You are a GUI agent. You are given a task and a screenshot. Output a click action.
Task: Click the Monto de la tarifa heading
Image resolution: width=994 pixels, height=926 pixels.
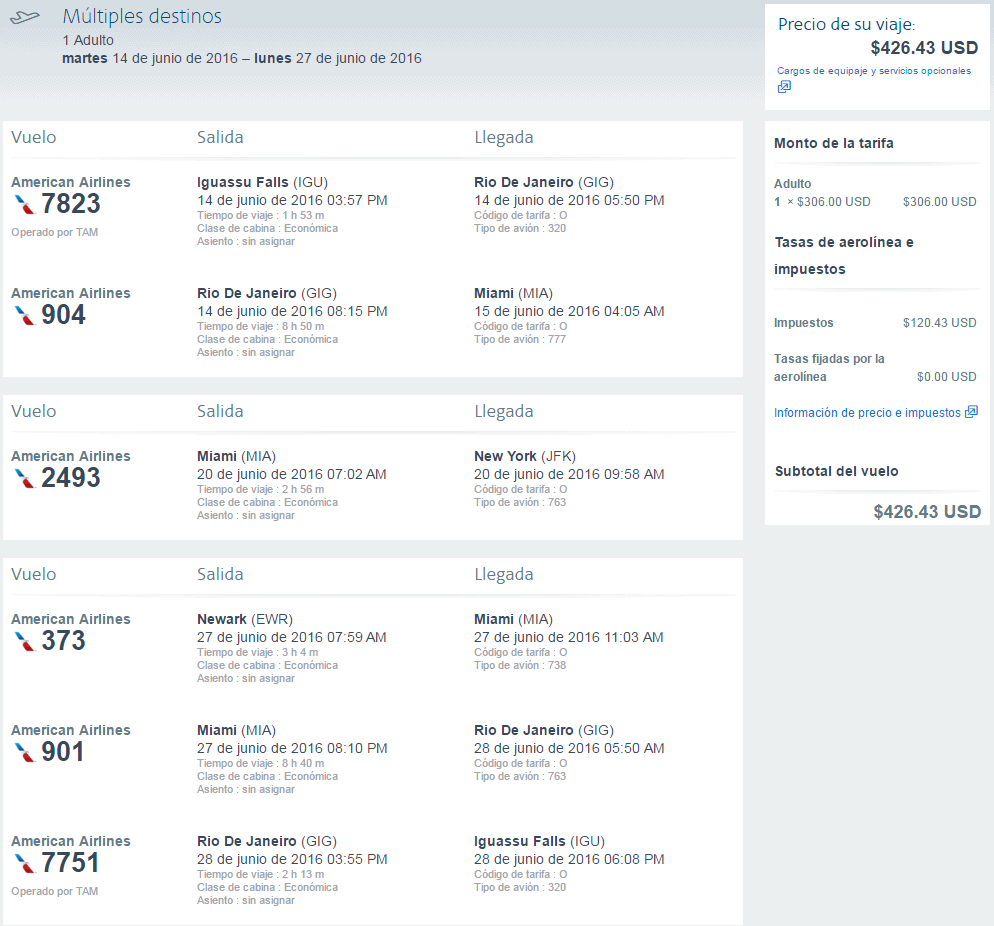point(834,143)
